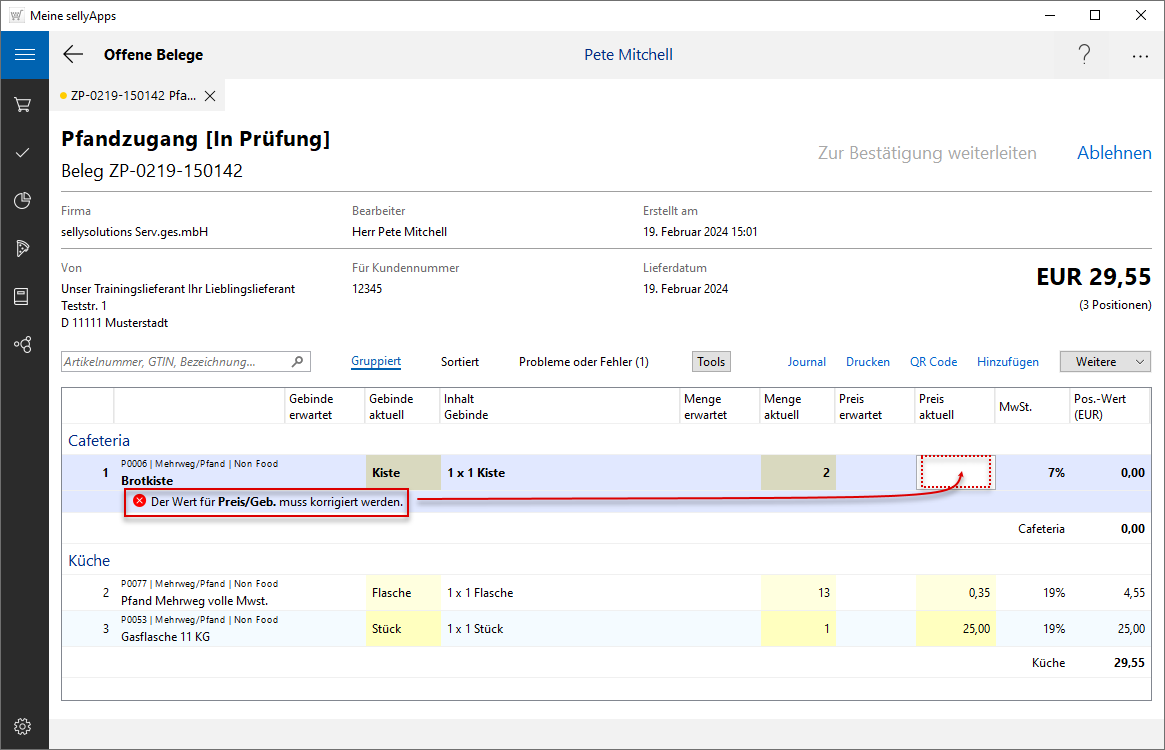The width and height of the screenshot is (1165, 750).
Task: Close the ZP-0219-150142 tab
Action: (x=210, y=96)
